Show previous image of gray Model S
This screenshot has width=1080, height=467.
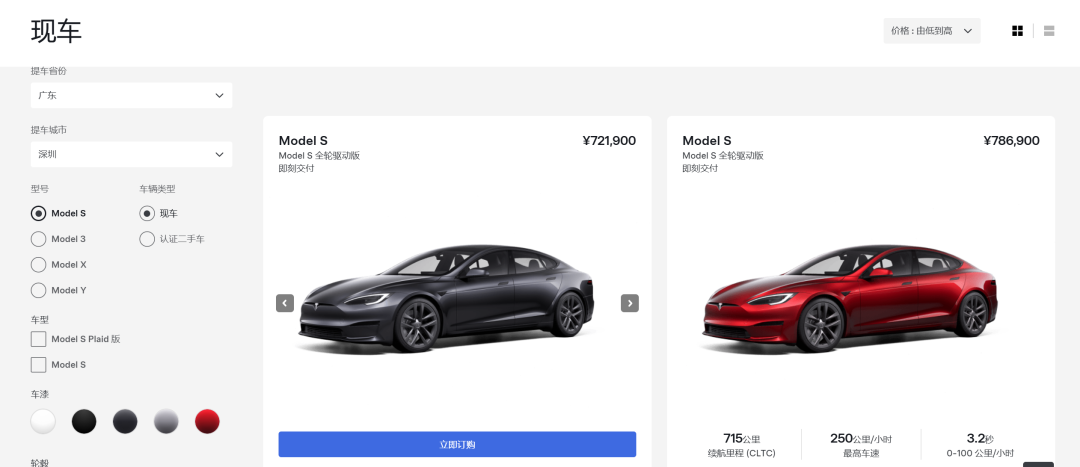(285, 303)
